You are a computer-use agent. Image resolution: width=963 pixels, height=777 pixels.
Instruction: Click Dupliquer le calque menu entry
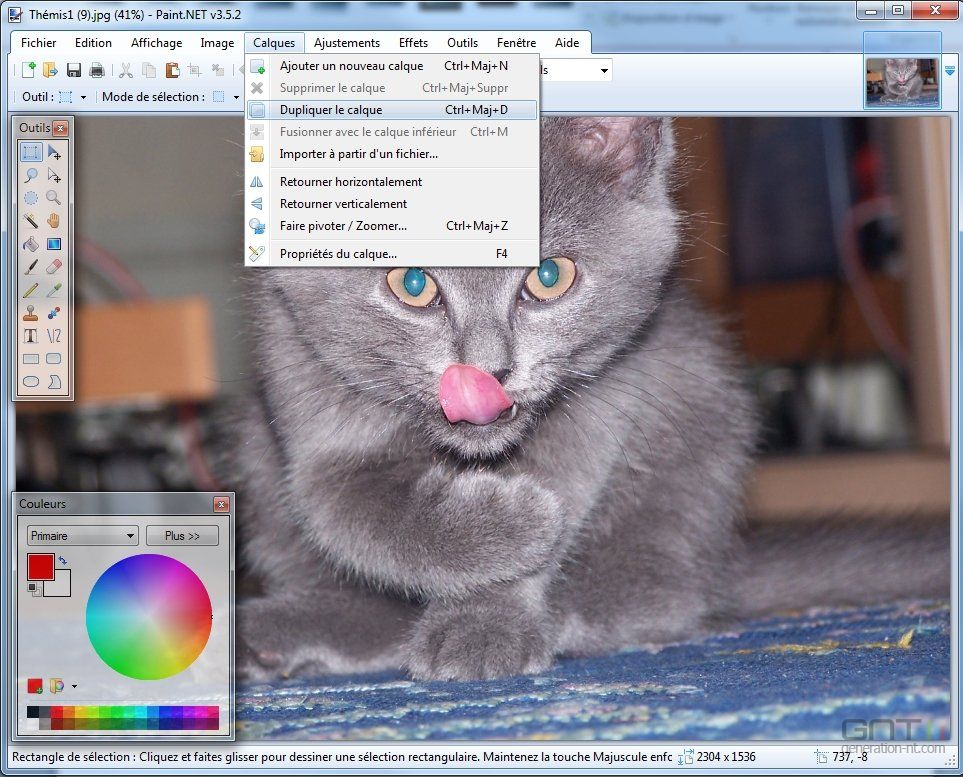[331, 110]
